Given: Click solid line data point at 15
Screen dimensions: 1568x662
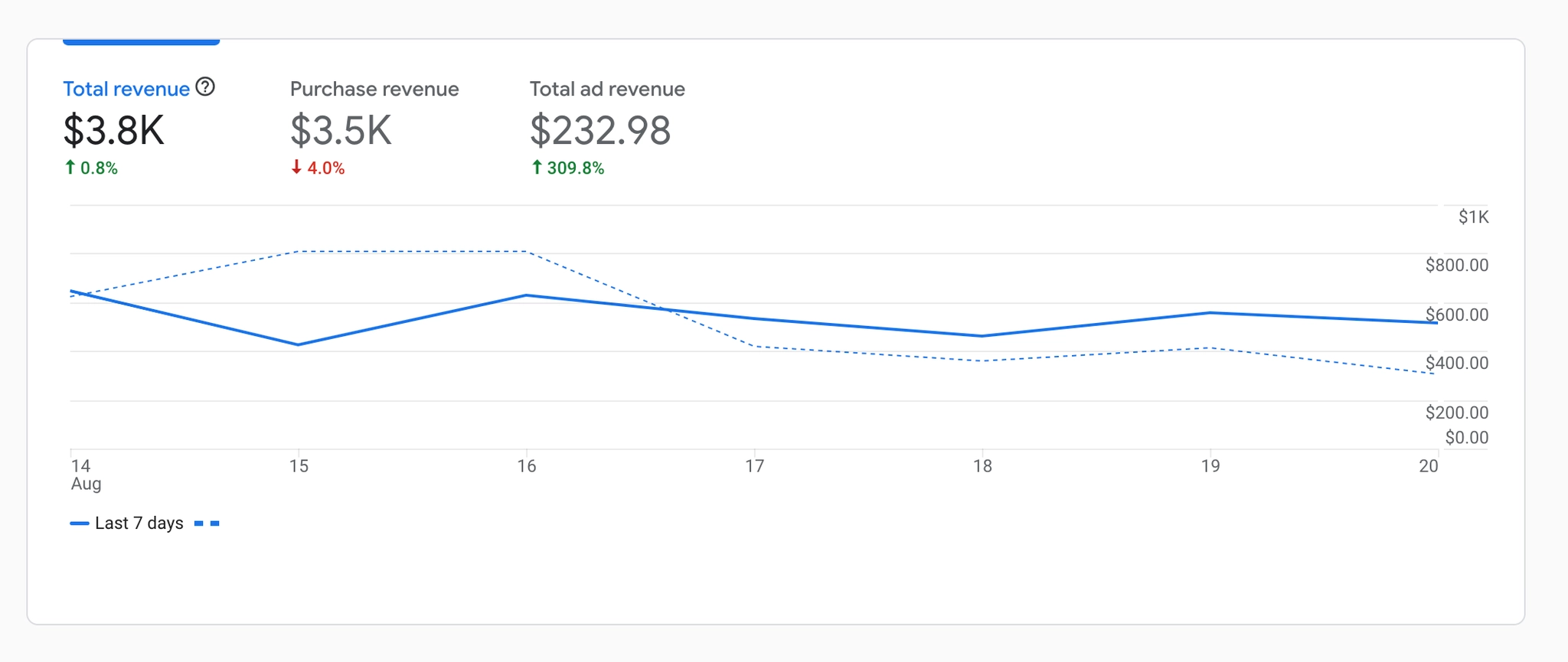Looking at the screenshot, I should point(299,344).
